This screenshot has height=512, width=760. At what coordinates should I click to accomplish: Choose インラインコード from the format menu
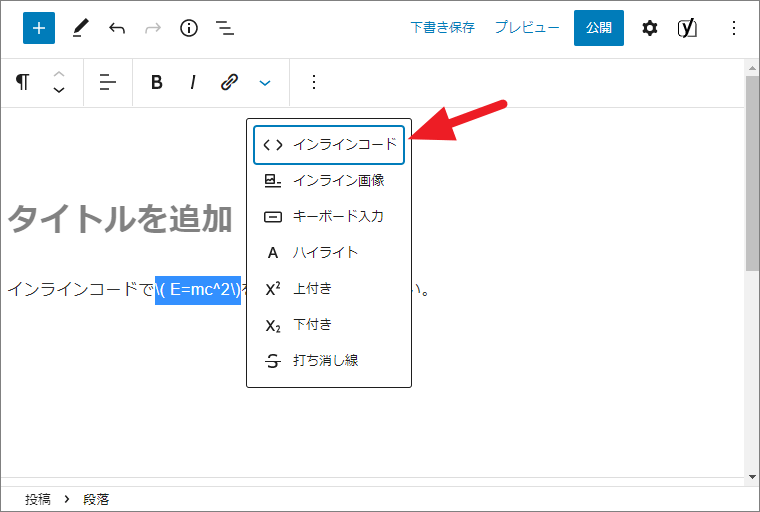329,144
